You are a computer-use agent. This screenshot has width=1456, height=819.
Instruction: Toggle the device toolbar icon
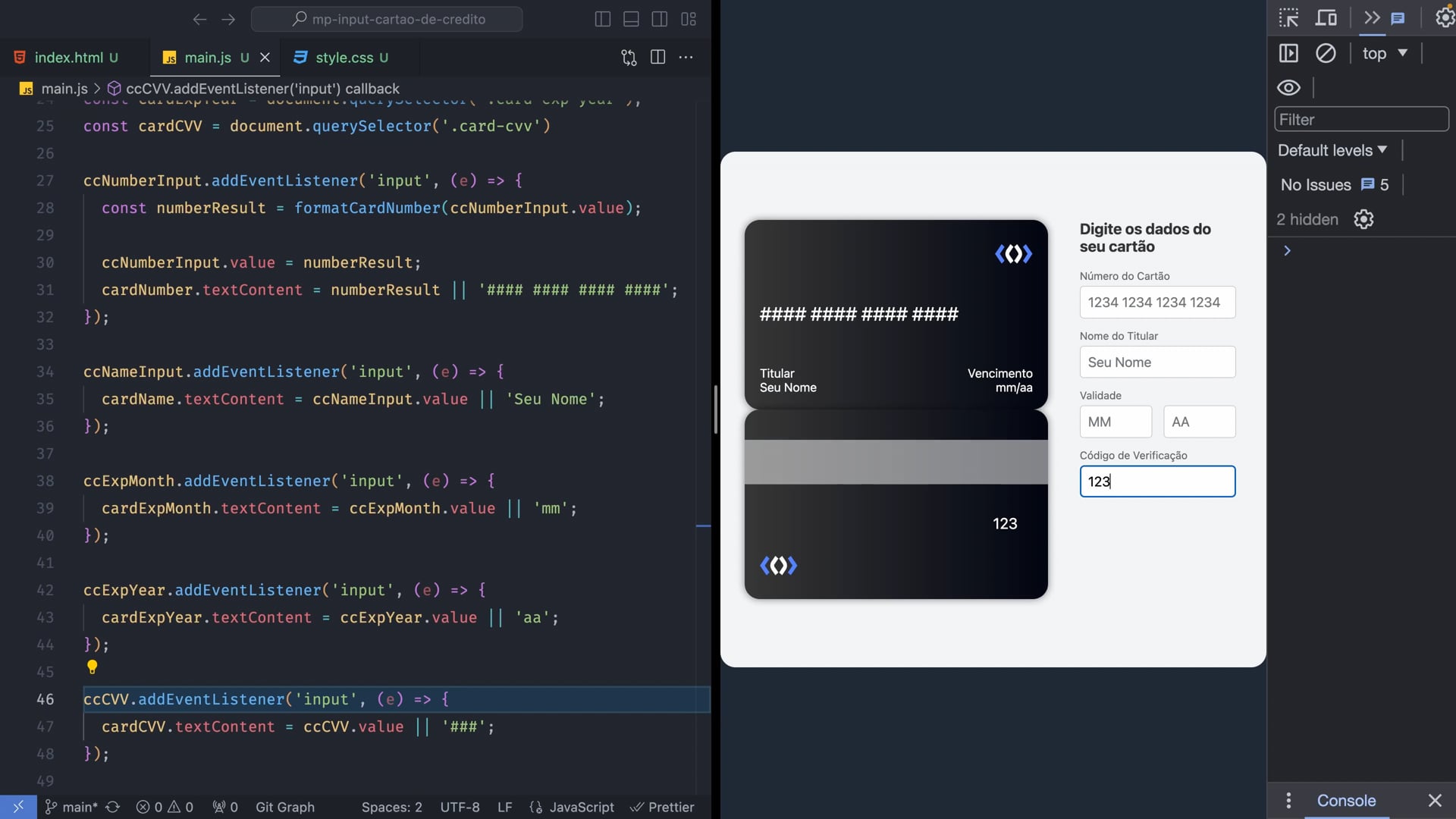pos(1326,18)
